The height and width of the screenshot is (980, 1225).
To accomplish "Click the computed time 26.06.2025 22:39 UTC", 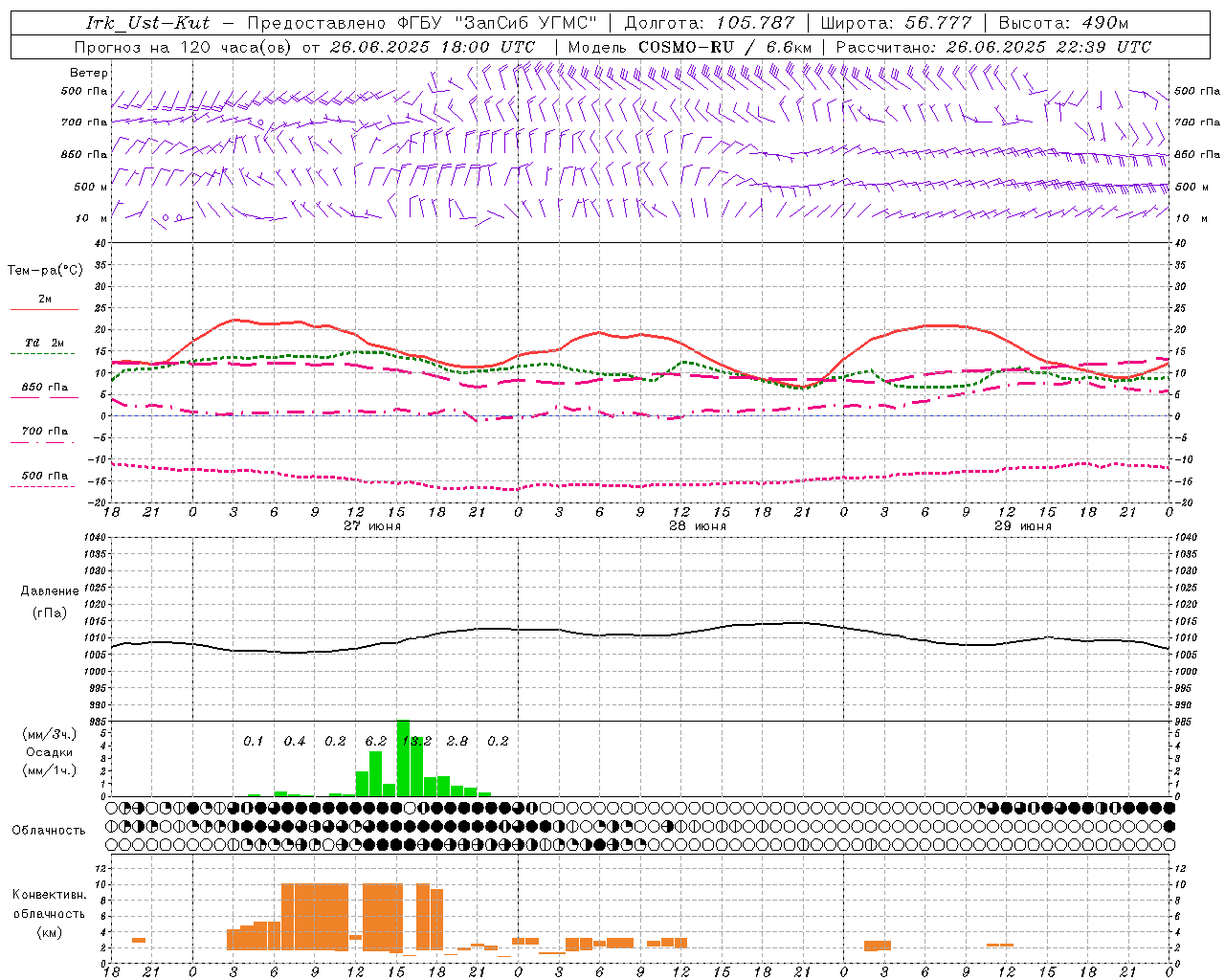I will (1049, 47).
